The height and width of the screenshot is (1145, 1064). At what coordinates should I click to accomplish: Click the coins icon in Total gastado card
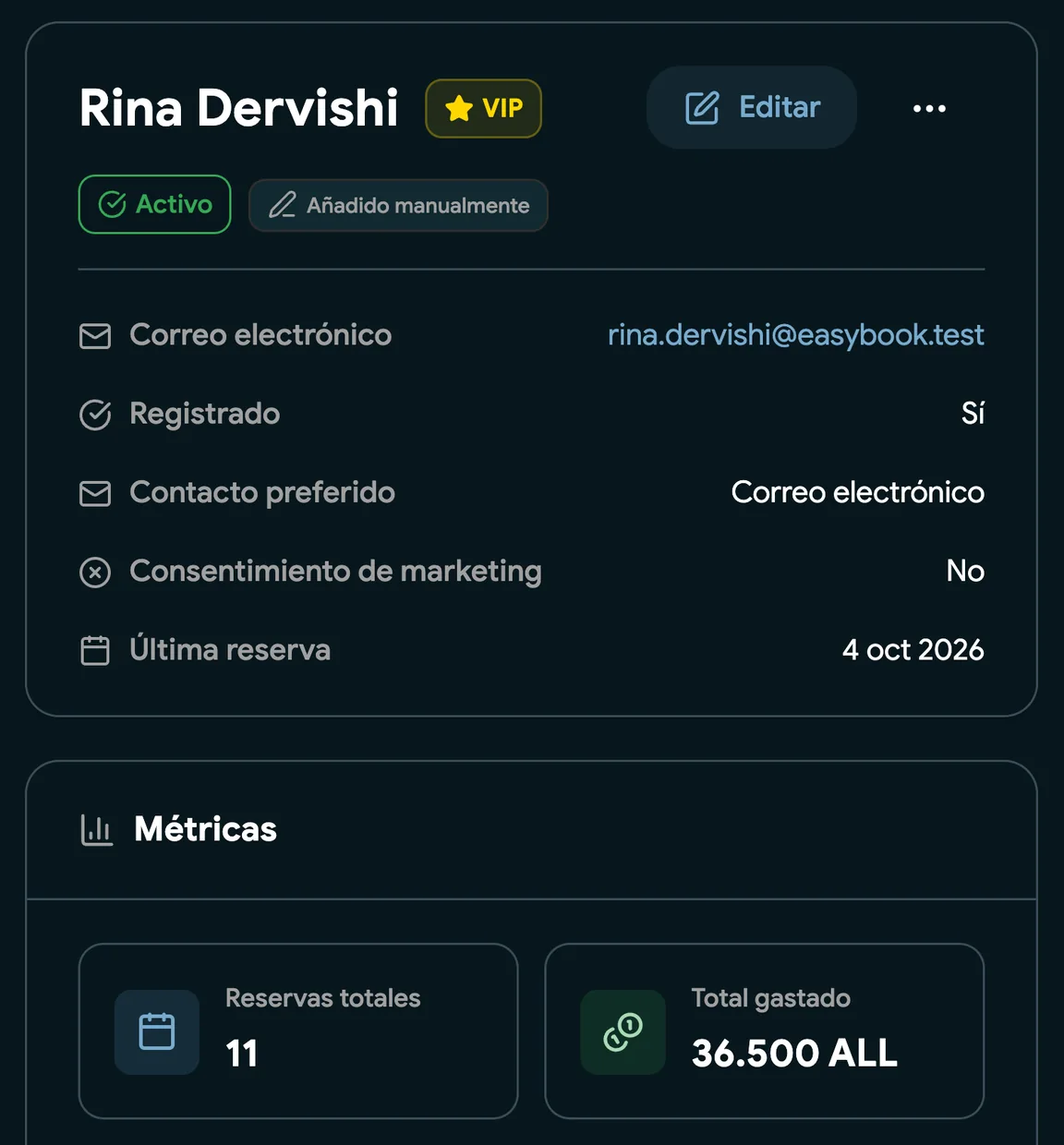pos(623,1031)
